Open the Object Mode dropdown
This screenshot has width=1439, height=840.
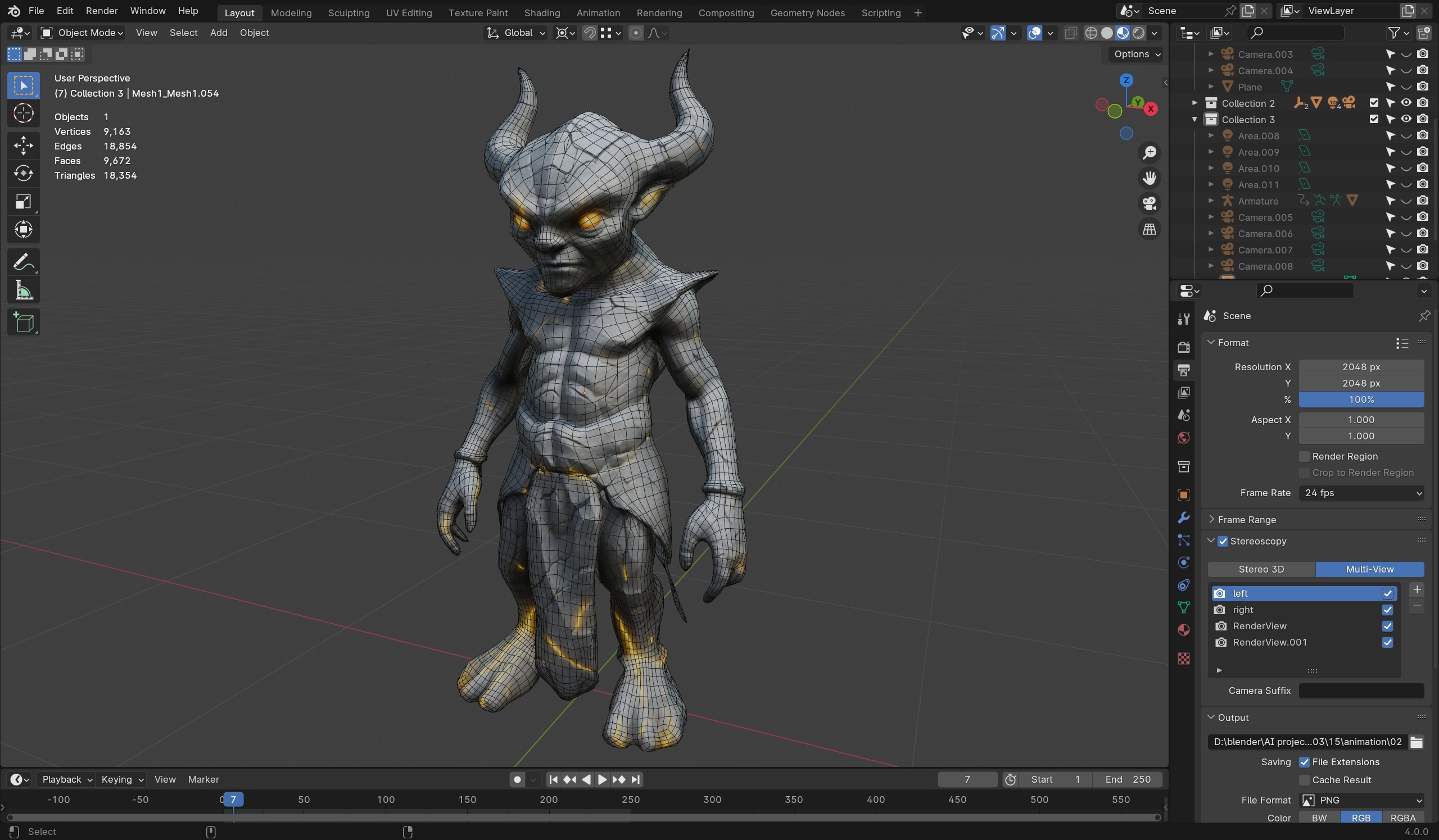coord(82,33)
